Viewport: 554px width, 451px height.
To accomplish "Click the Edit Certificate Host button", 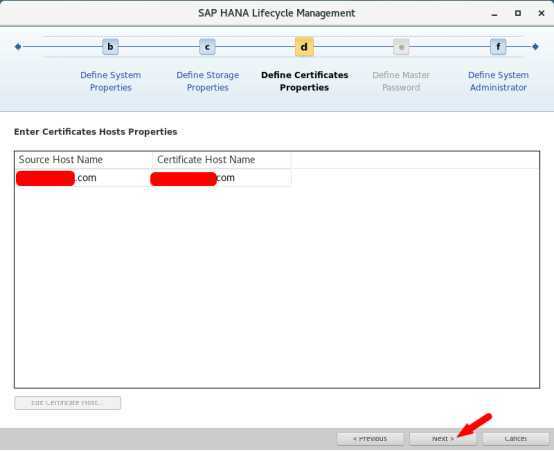I will 67,403.
